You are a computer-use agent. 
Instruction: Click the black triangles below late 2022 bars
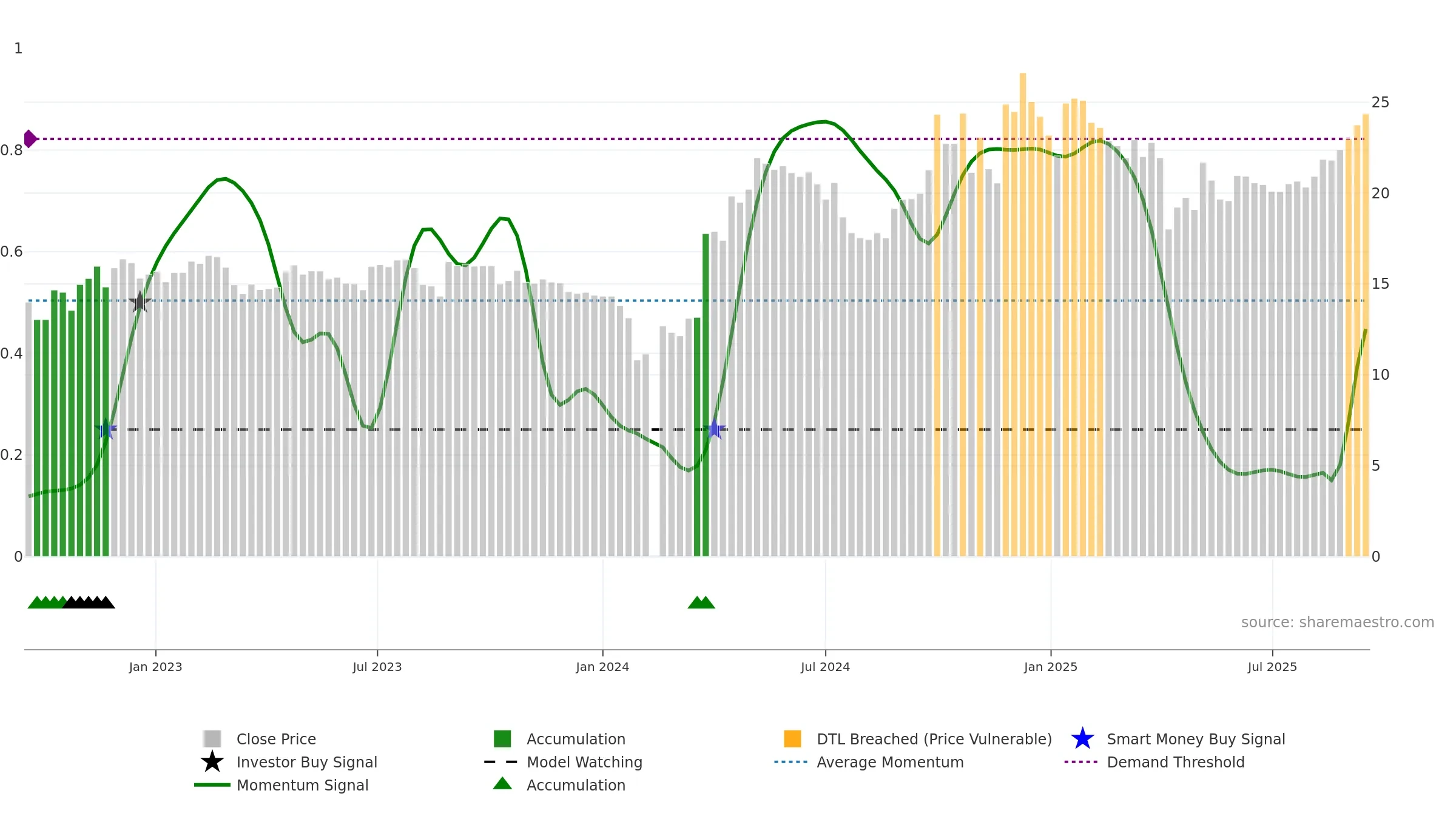coord(89,602)
